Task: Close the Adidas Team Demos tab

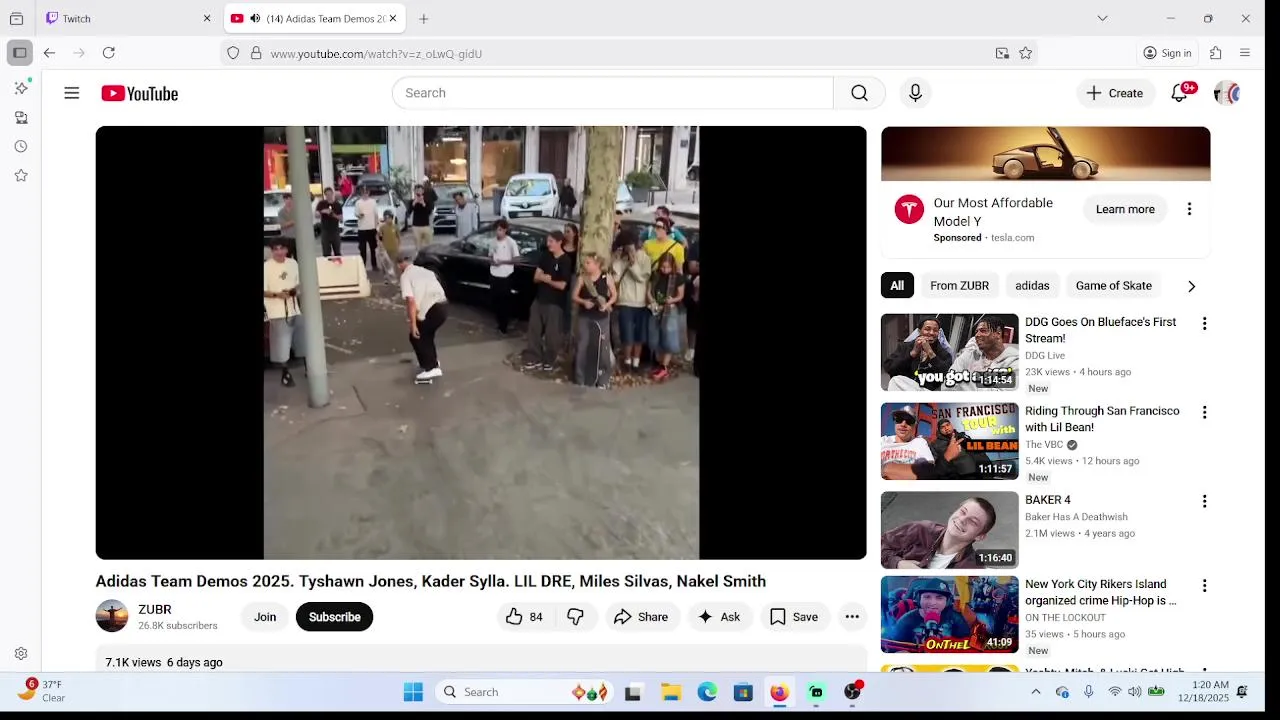Action: [x=393, y=18]
